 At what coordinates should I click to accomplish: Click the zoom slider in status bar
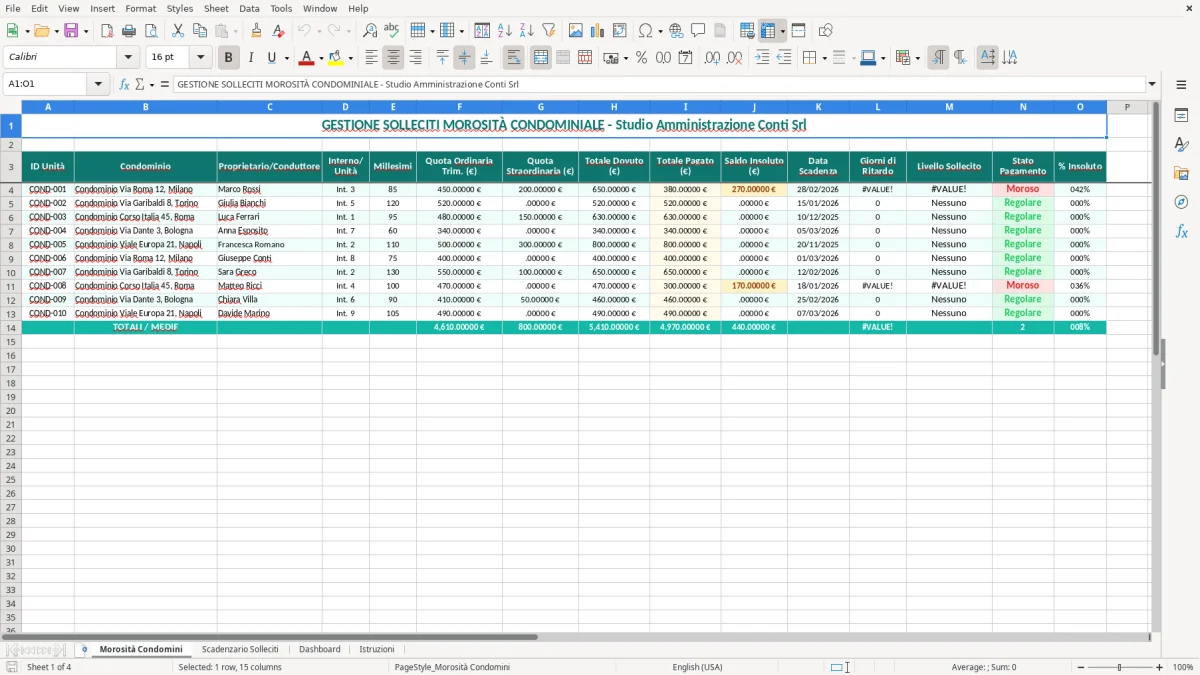coord(1120,667)
